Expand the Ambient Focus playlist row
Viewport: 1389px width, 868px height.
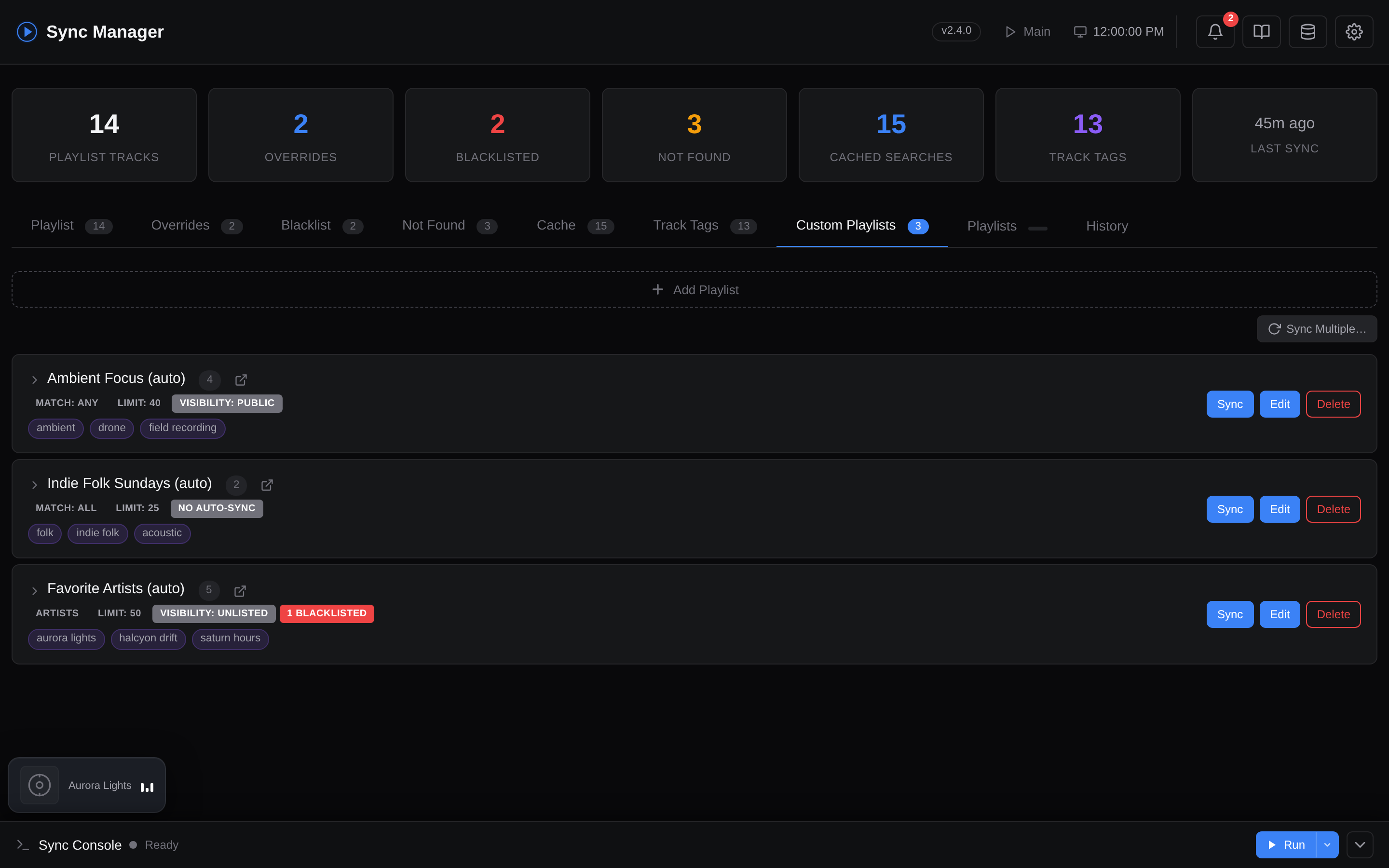[x=34, y=380]
